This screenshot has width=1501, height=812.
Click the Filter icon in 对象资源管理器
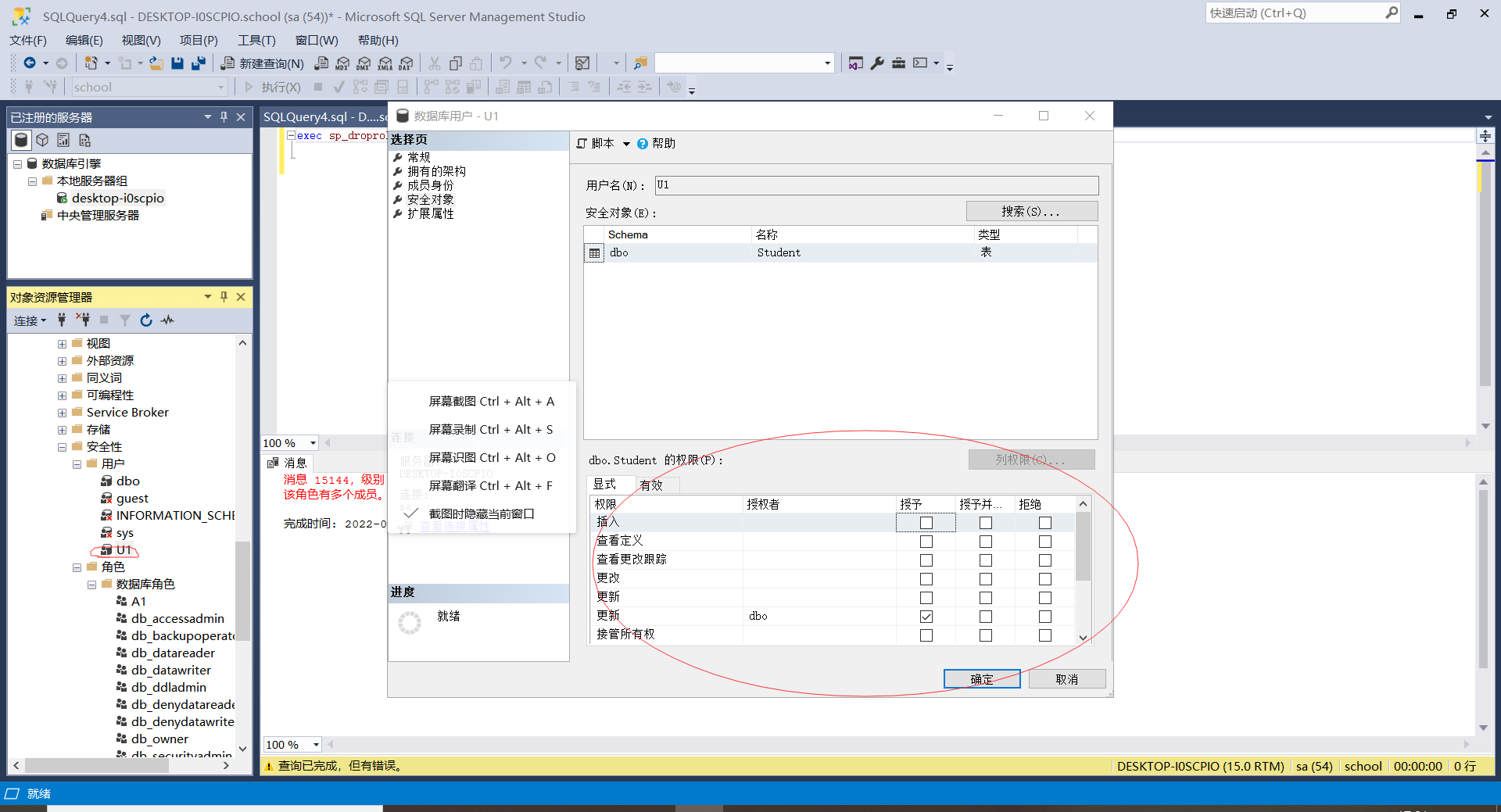pos(124,320)
